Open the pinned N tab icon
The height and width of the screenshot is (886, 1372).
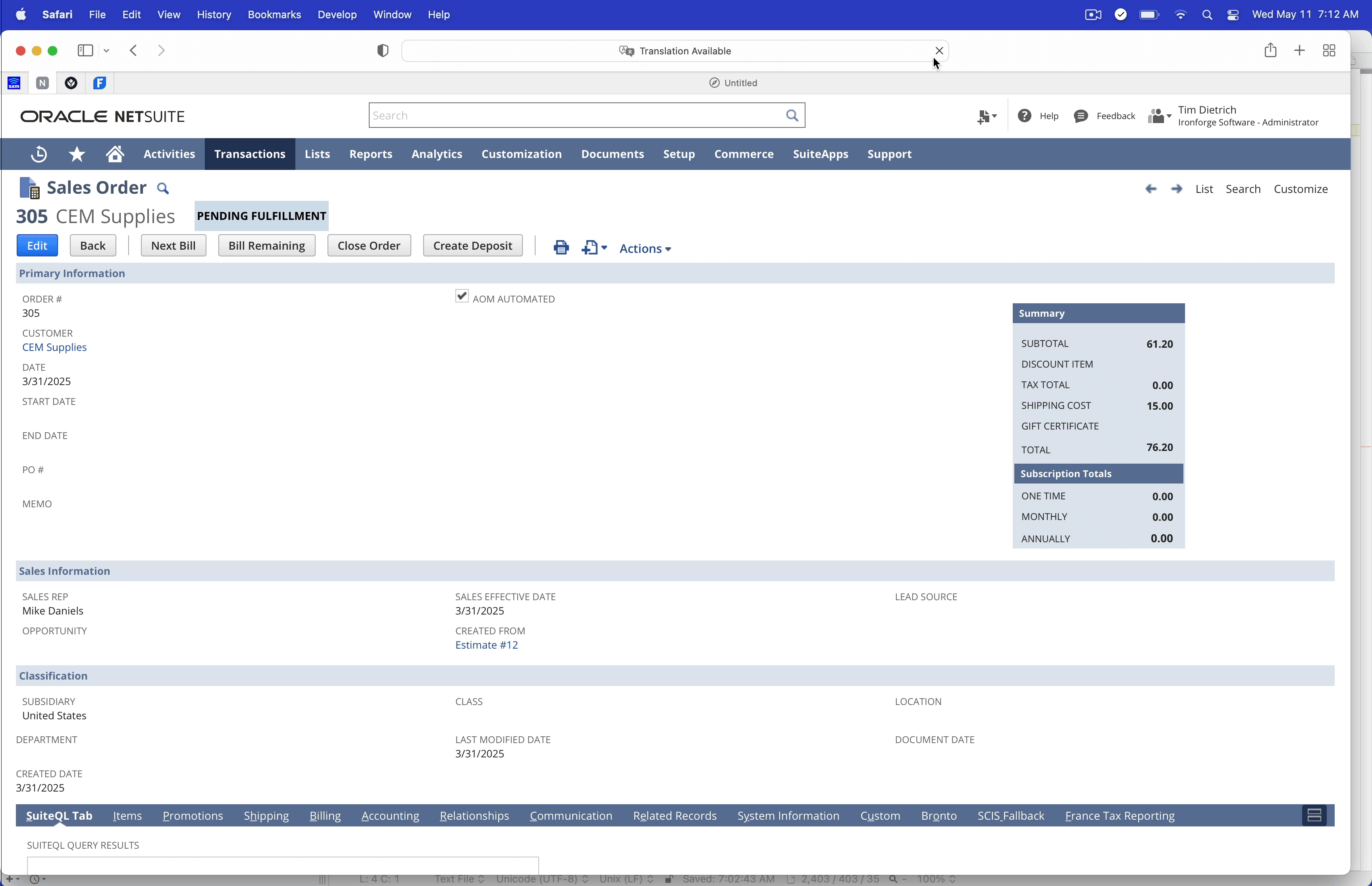pos(42,83)
